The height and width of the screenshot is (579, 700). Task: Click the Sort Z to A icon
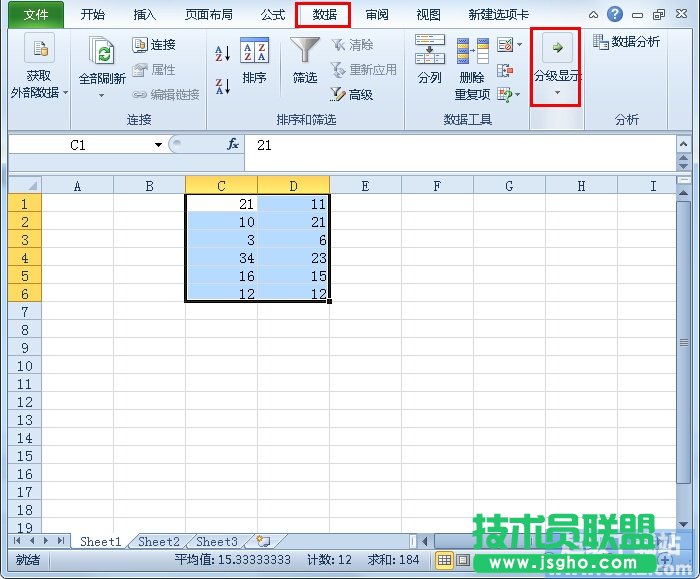222,86
